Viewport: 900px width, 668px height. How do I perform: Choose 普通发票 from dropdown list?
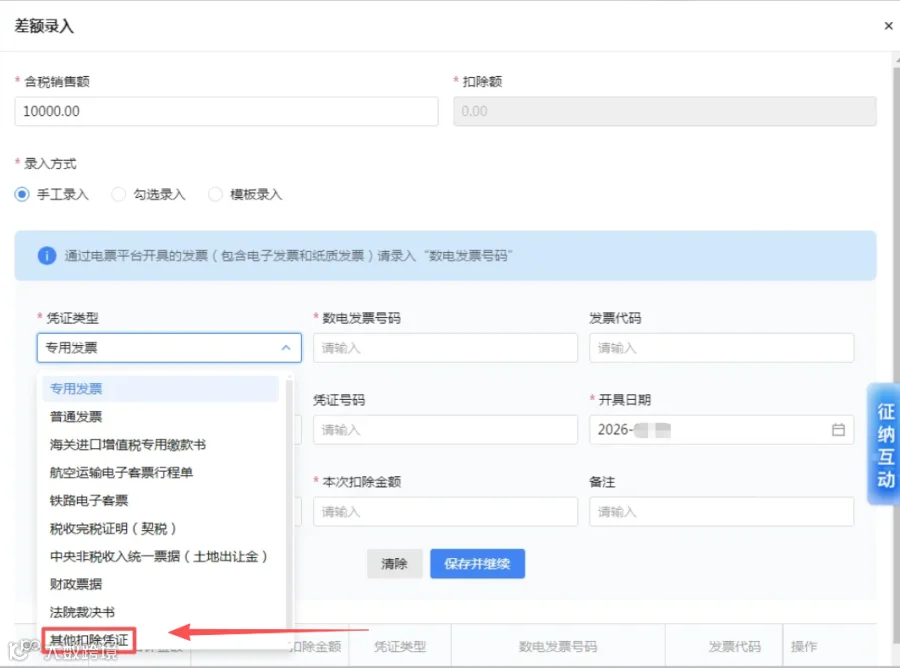[161, 417]
